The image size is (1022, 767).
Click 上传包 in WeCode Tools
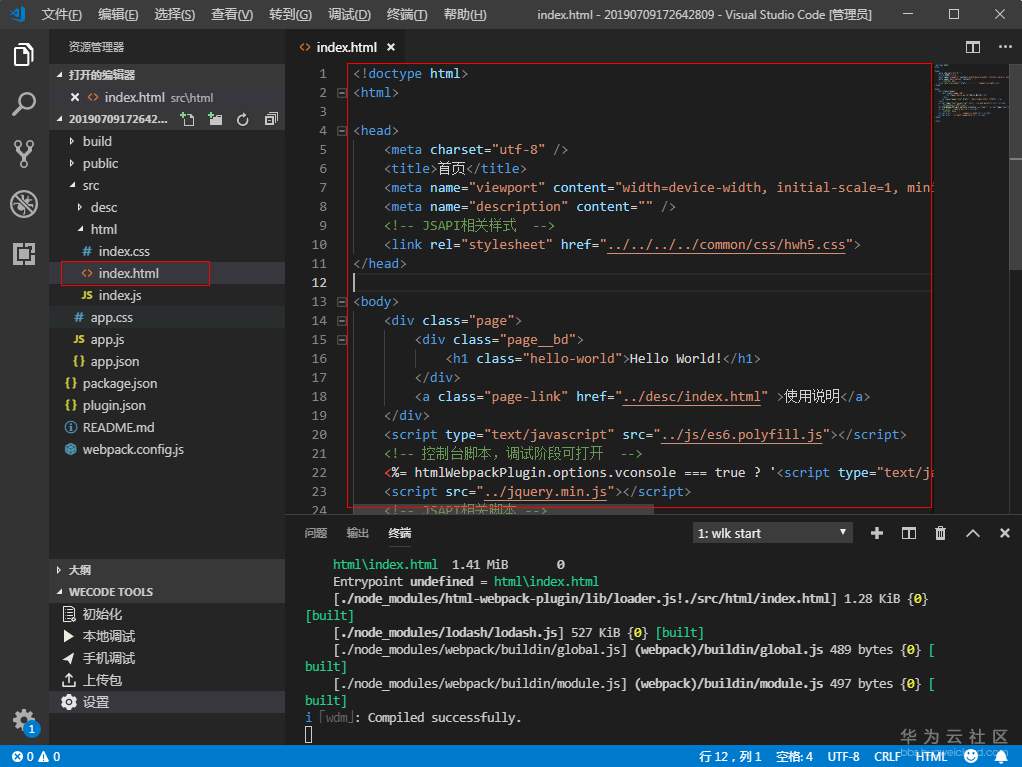pos(102,680)
